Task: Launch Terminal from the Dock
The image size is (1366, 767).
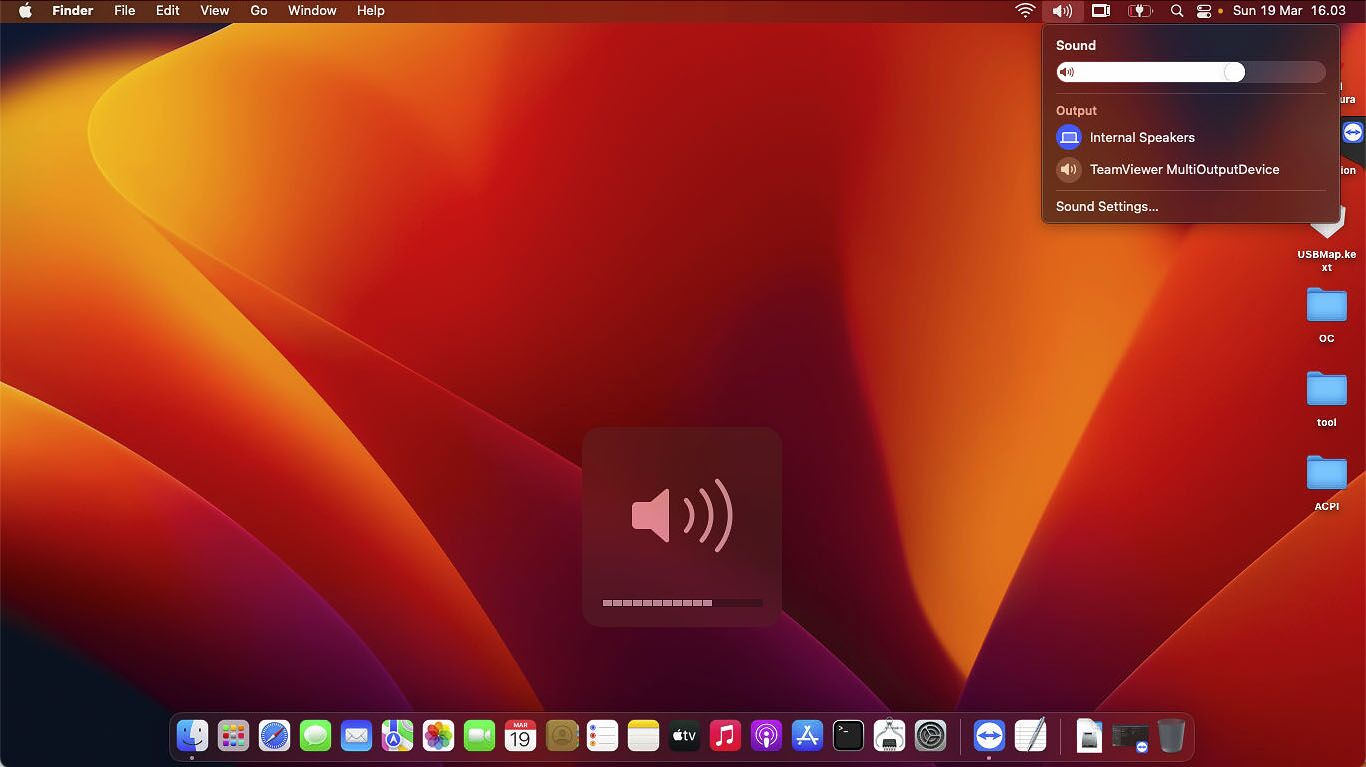Action: pyautogui.click(x=848, y=737)
